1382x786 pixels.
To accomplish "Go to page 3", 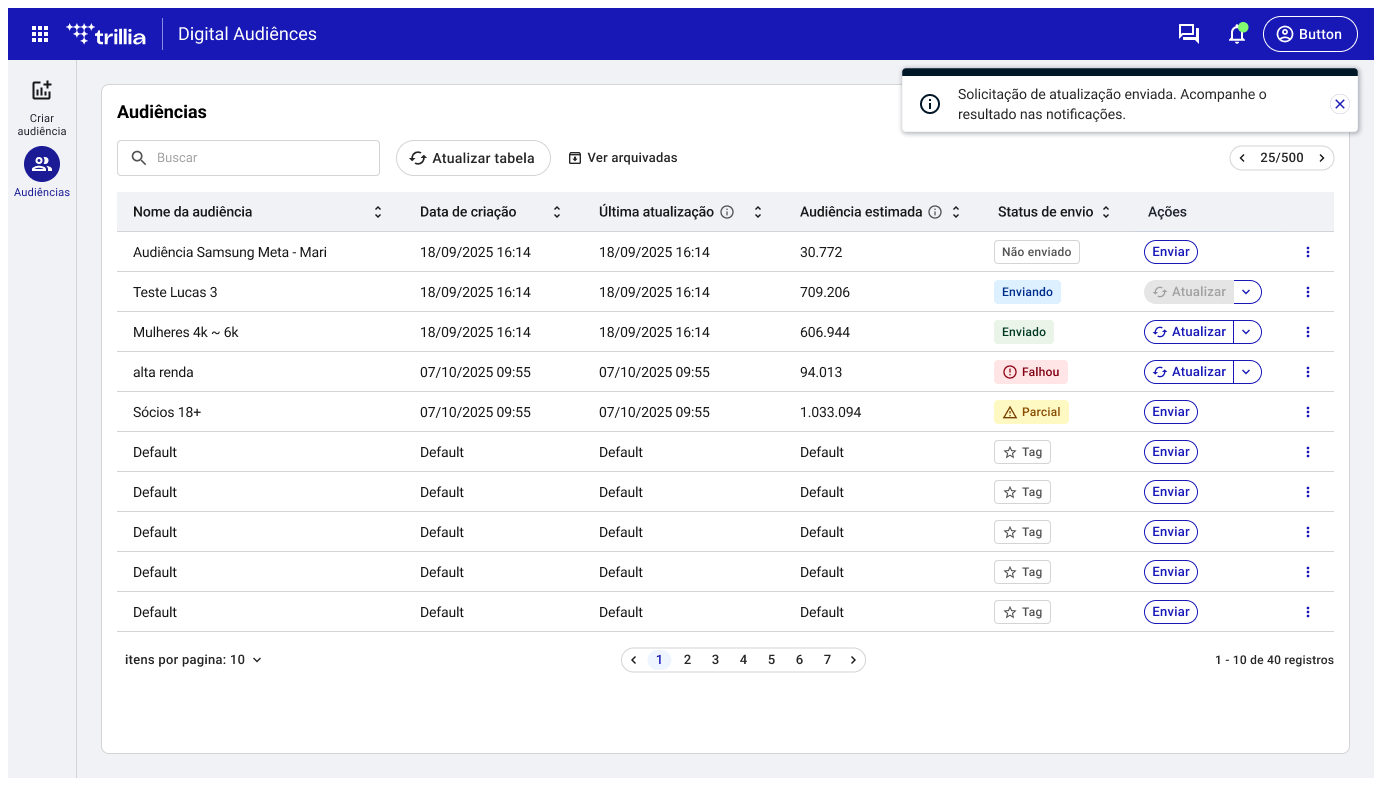I will click(716, 660).
